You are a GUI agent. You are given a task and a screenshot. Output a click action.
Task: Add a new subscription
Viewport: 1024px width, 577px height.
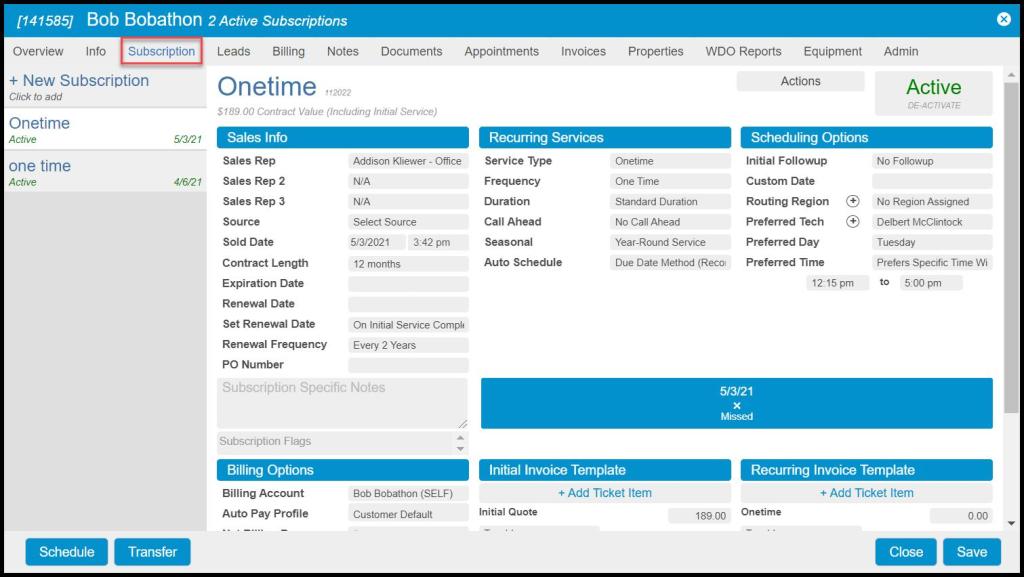point(79,81)
